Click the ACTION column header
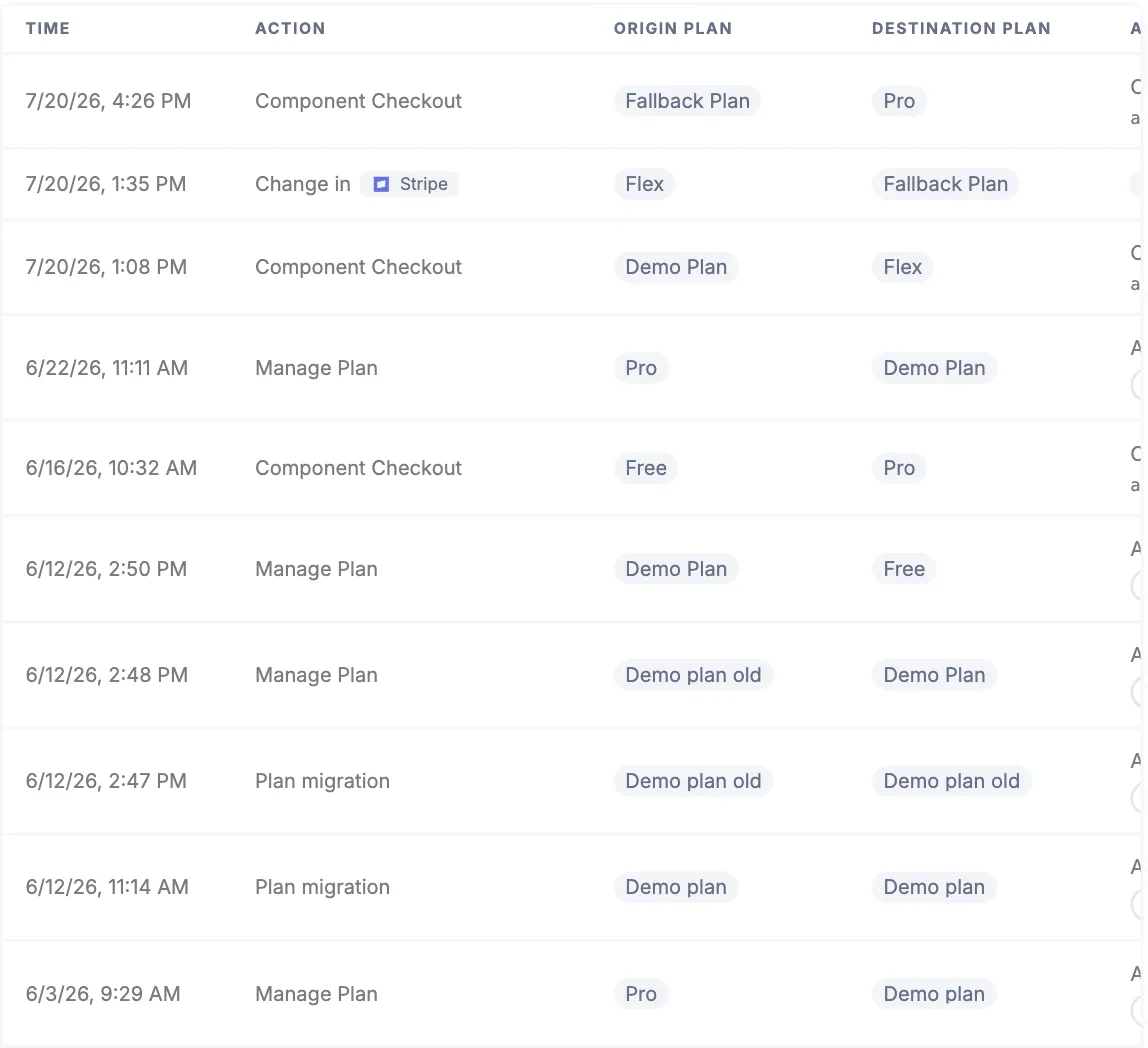Image resolution: width=1148 pixels, height=1048 pixels. (x=290, y=29)
